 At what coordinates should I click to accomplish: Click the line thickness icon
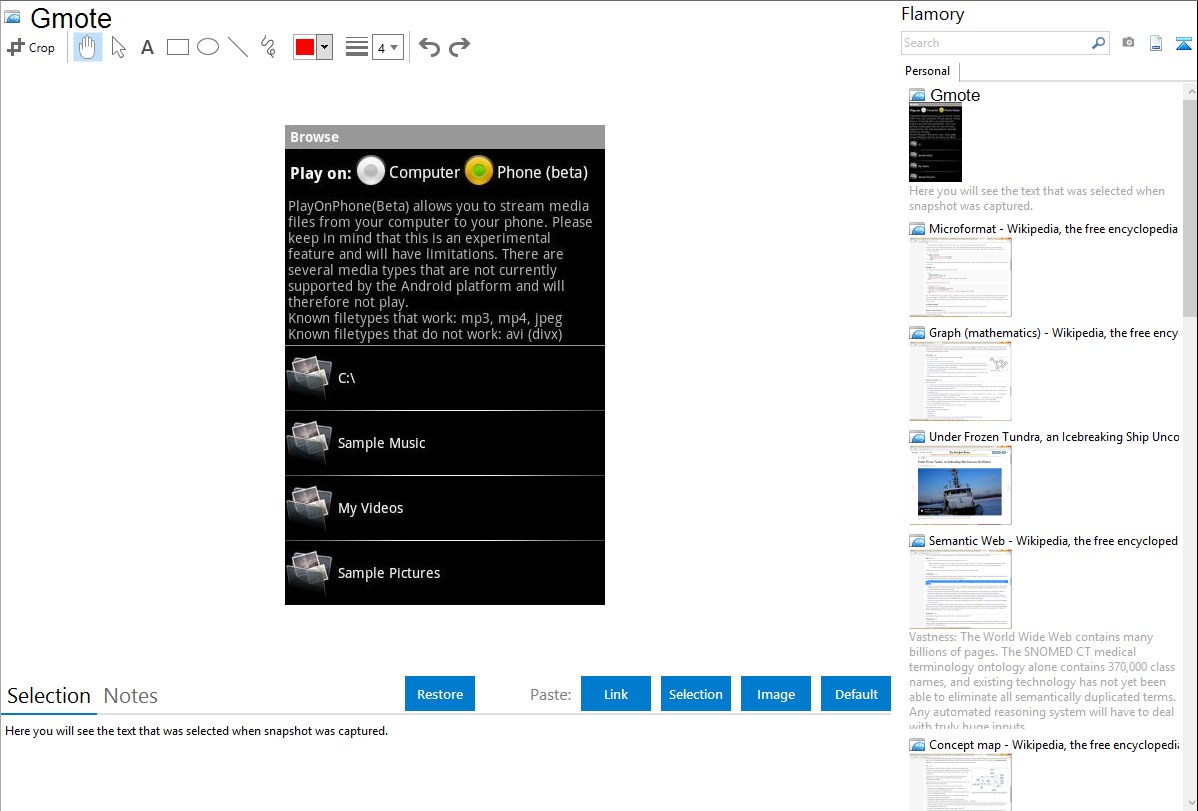[357, 47]
